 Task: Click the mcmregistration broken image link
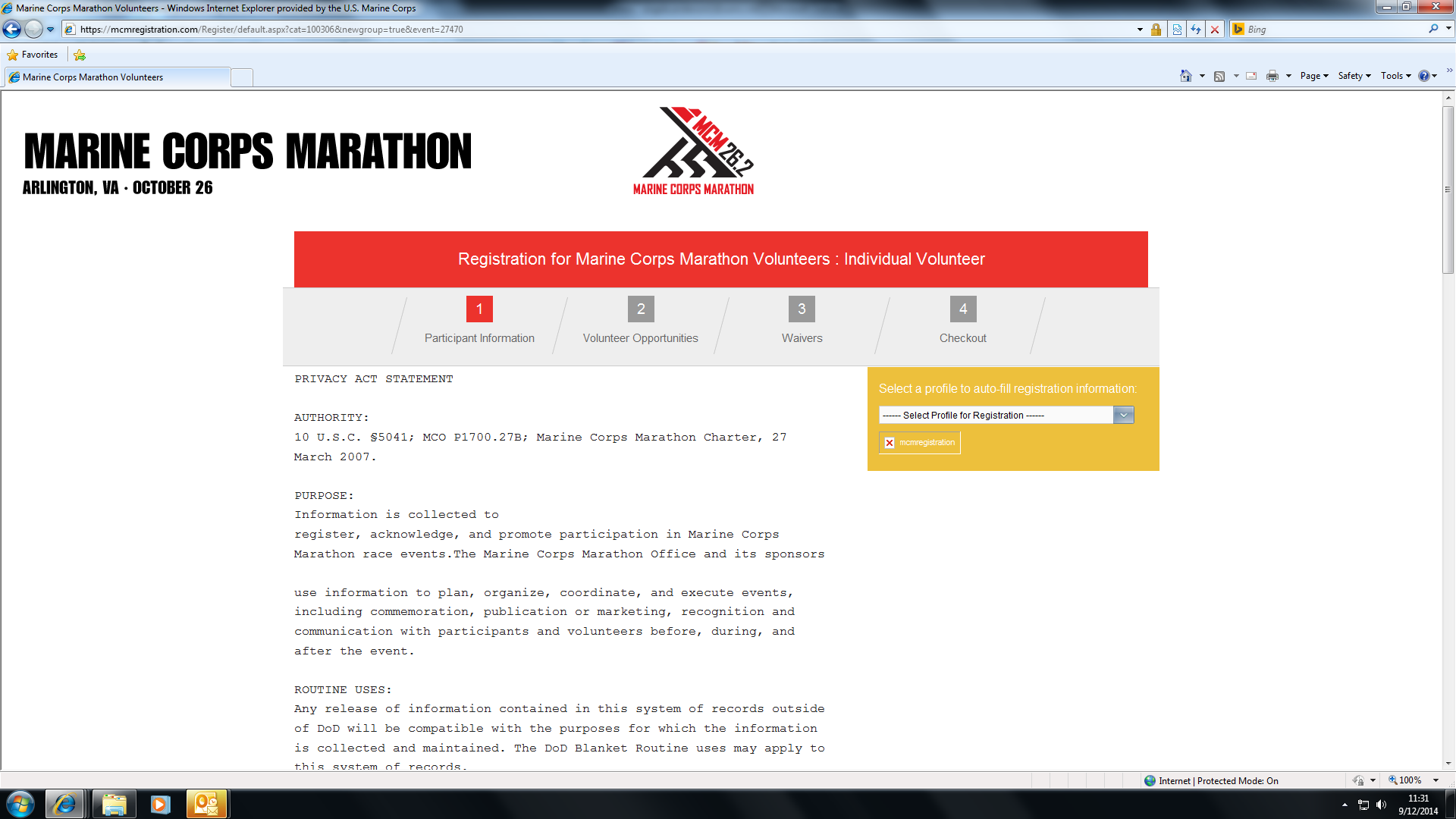click(919, 443)
